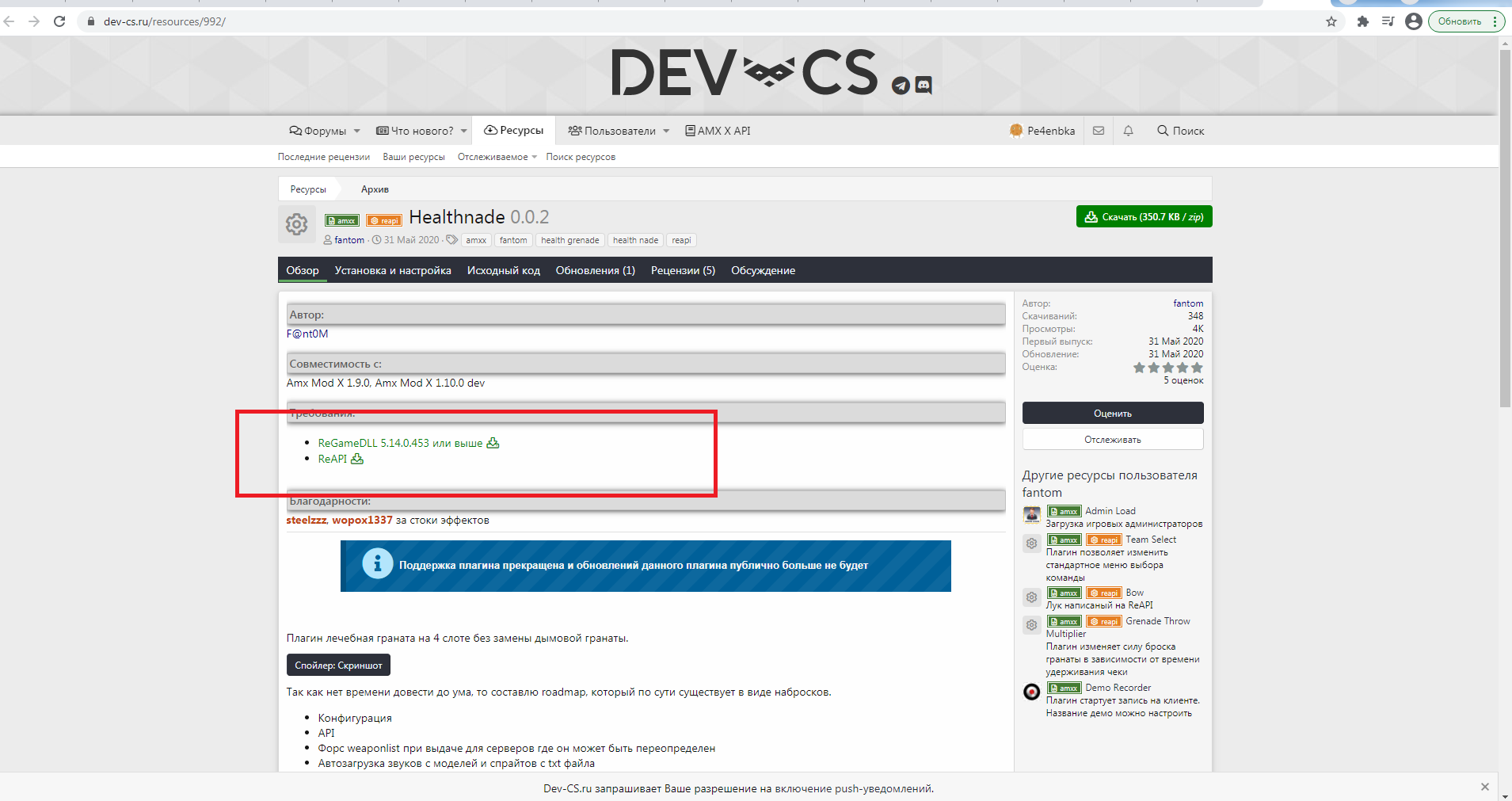Switch to the Установка и настройка tab
Screen dimensions: 1512x801
pos(393,270)
